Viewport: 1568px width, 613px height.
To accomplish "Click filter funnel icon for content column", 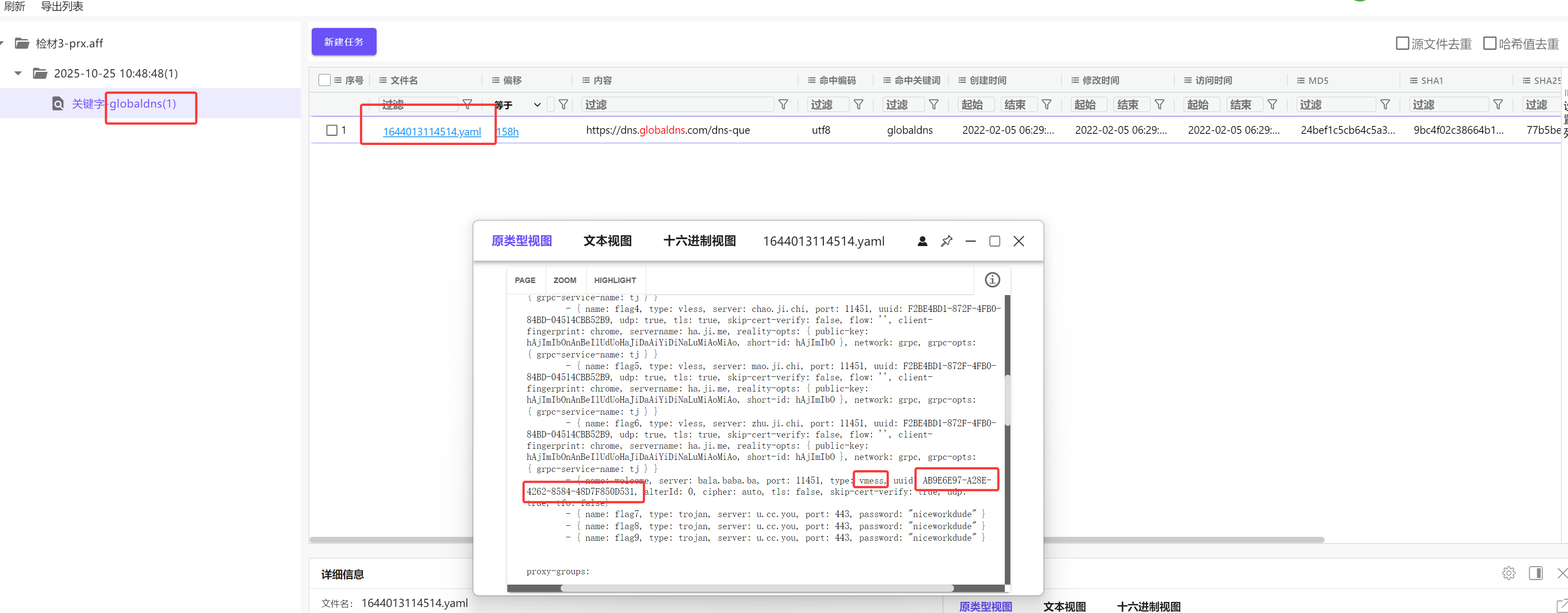I will point(783,104).
